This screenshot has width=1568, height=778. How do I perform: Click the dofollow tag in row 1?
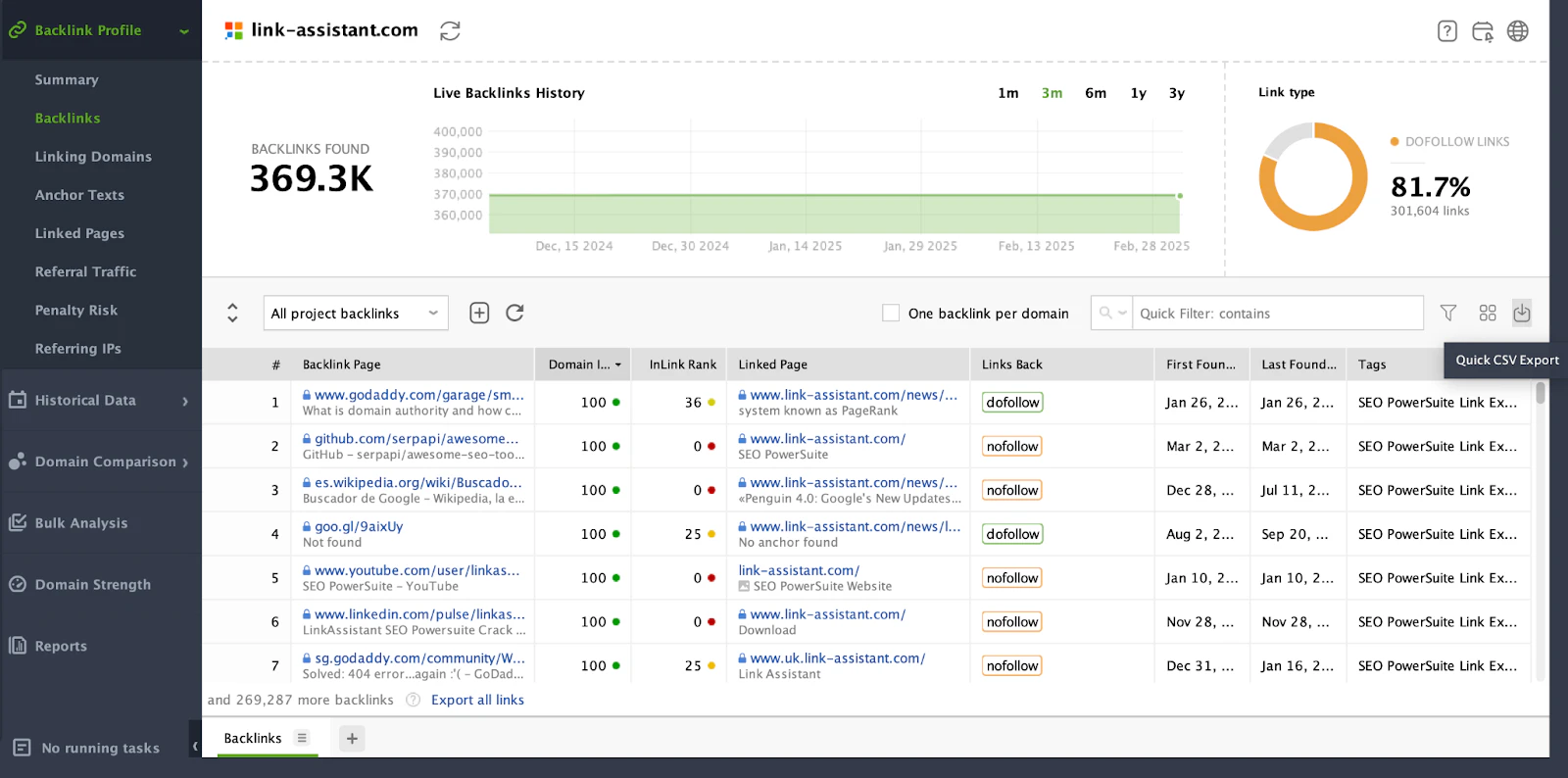[1012, 403]
